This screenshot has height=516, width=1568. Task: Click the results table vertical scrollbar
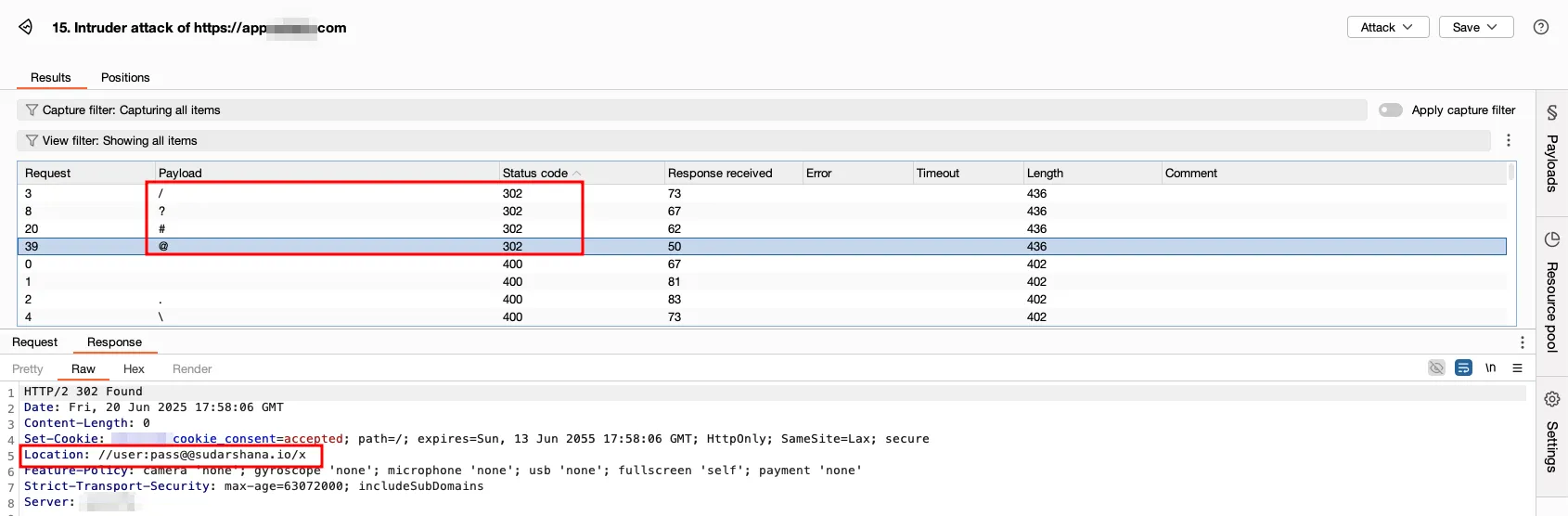tap(1511, 243)
